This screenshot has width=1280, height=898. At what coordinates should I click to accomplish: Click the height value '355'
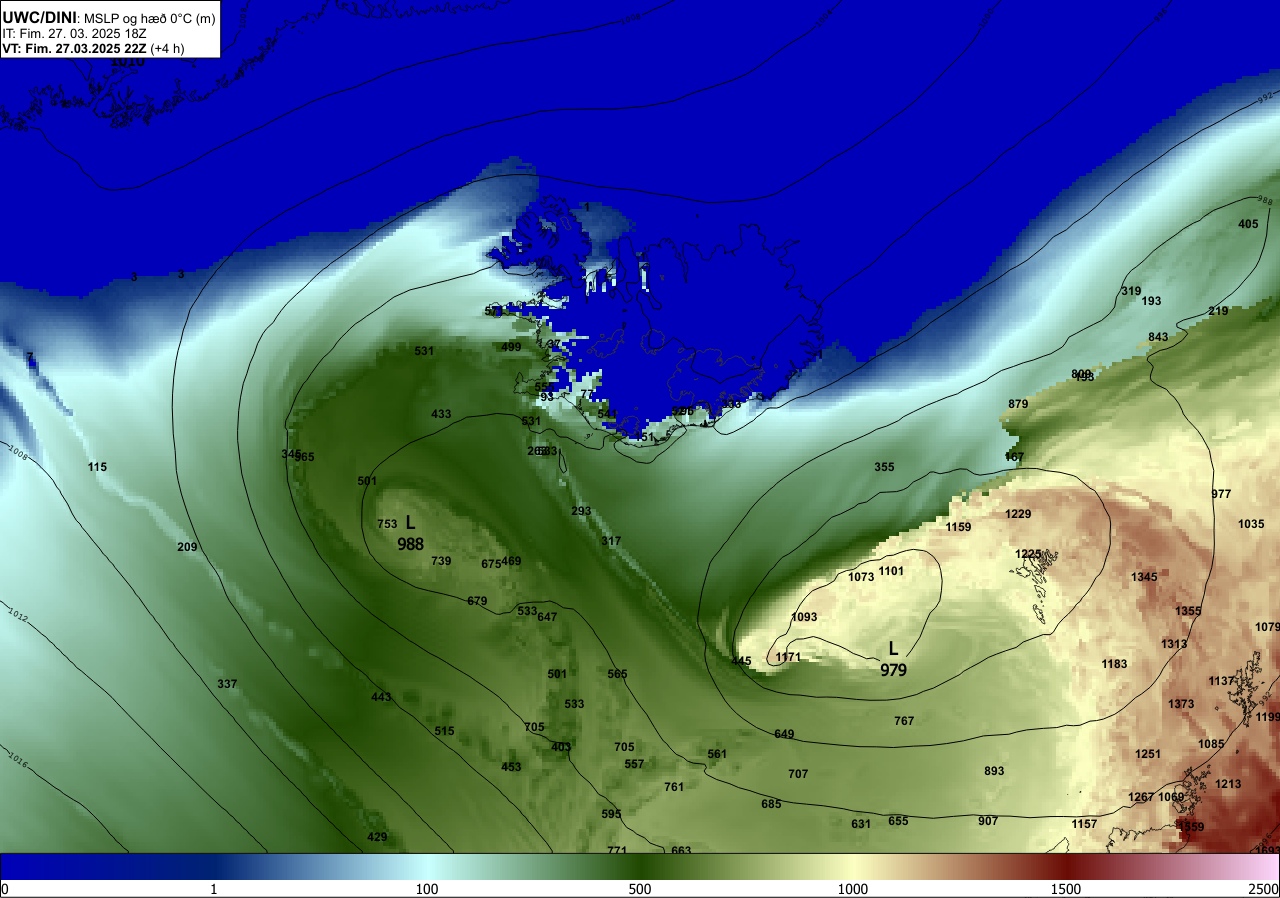pyautogui.click(x=884, y=467)
